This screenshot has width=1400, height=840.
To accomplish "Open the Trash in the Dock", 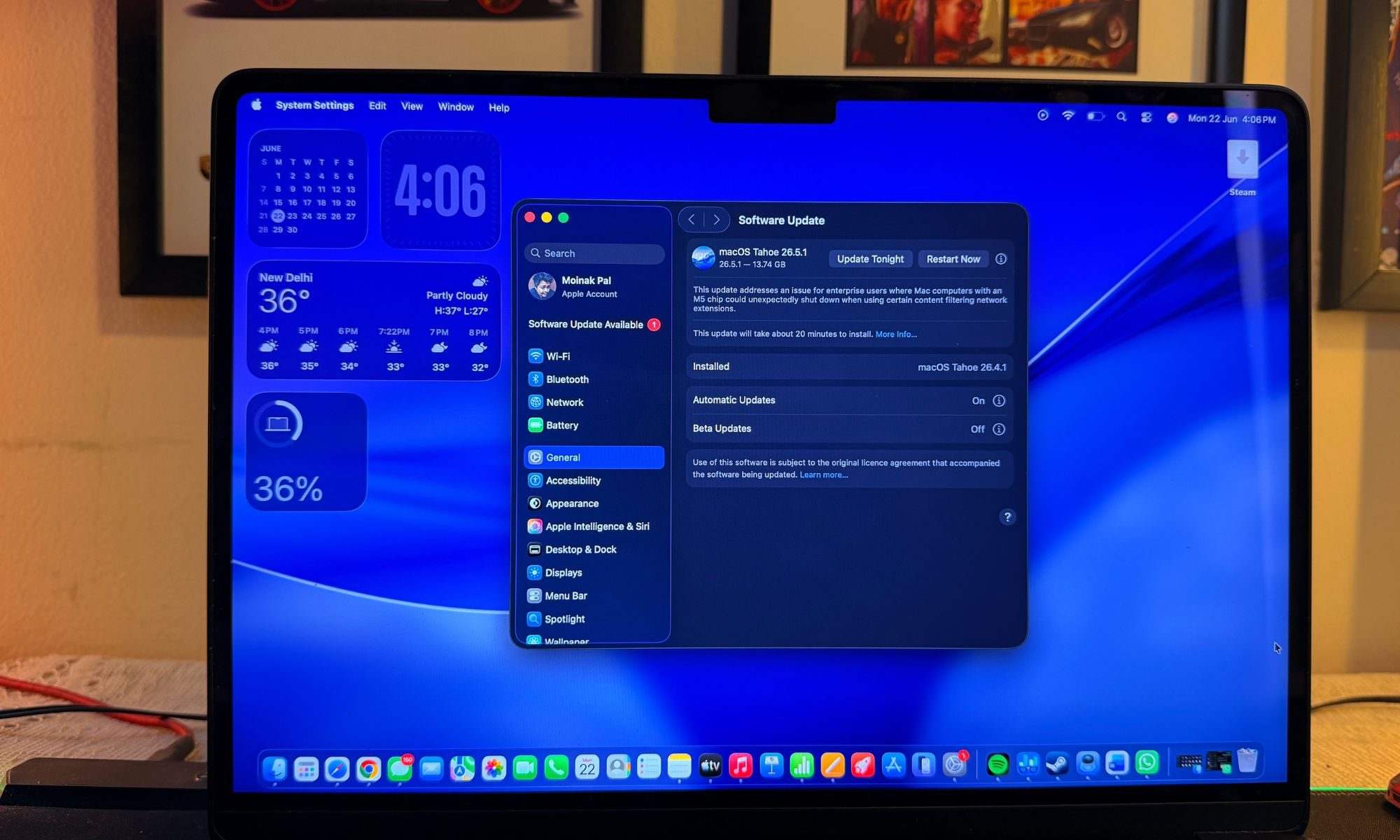I will coord(1247,761).
